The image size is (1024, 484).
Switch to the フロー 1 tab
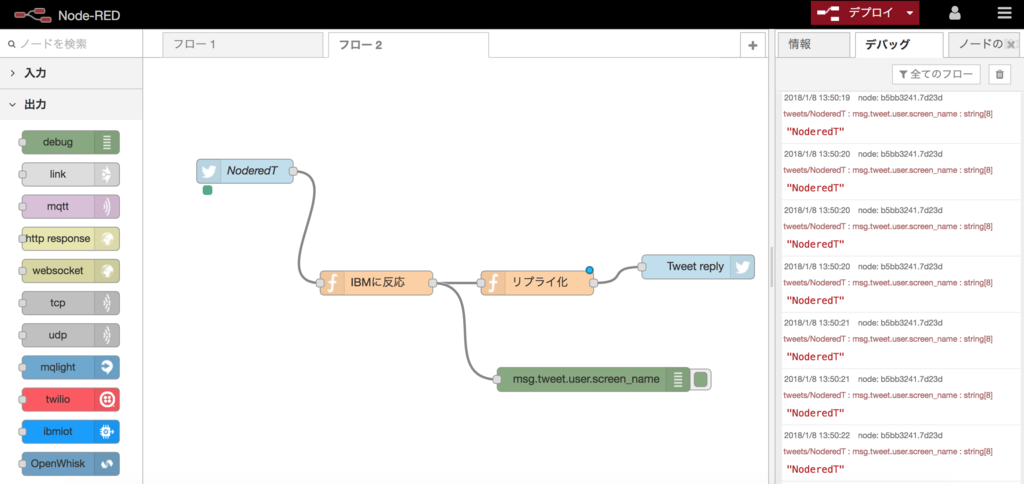(242, 45)
